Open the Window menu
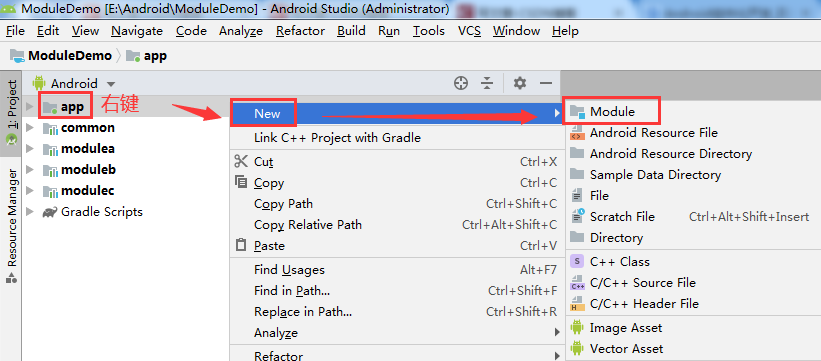The height and width of the screenshot is (361, 821). [x=516, y=31]
